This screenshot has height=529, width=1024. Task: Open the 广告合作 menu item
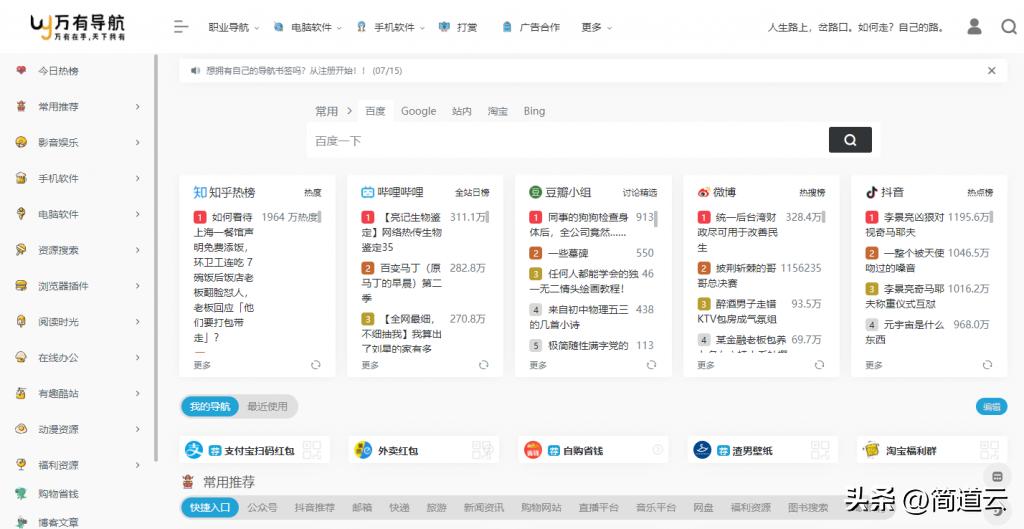pos(530,27)
